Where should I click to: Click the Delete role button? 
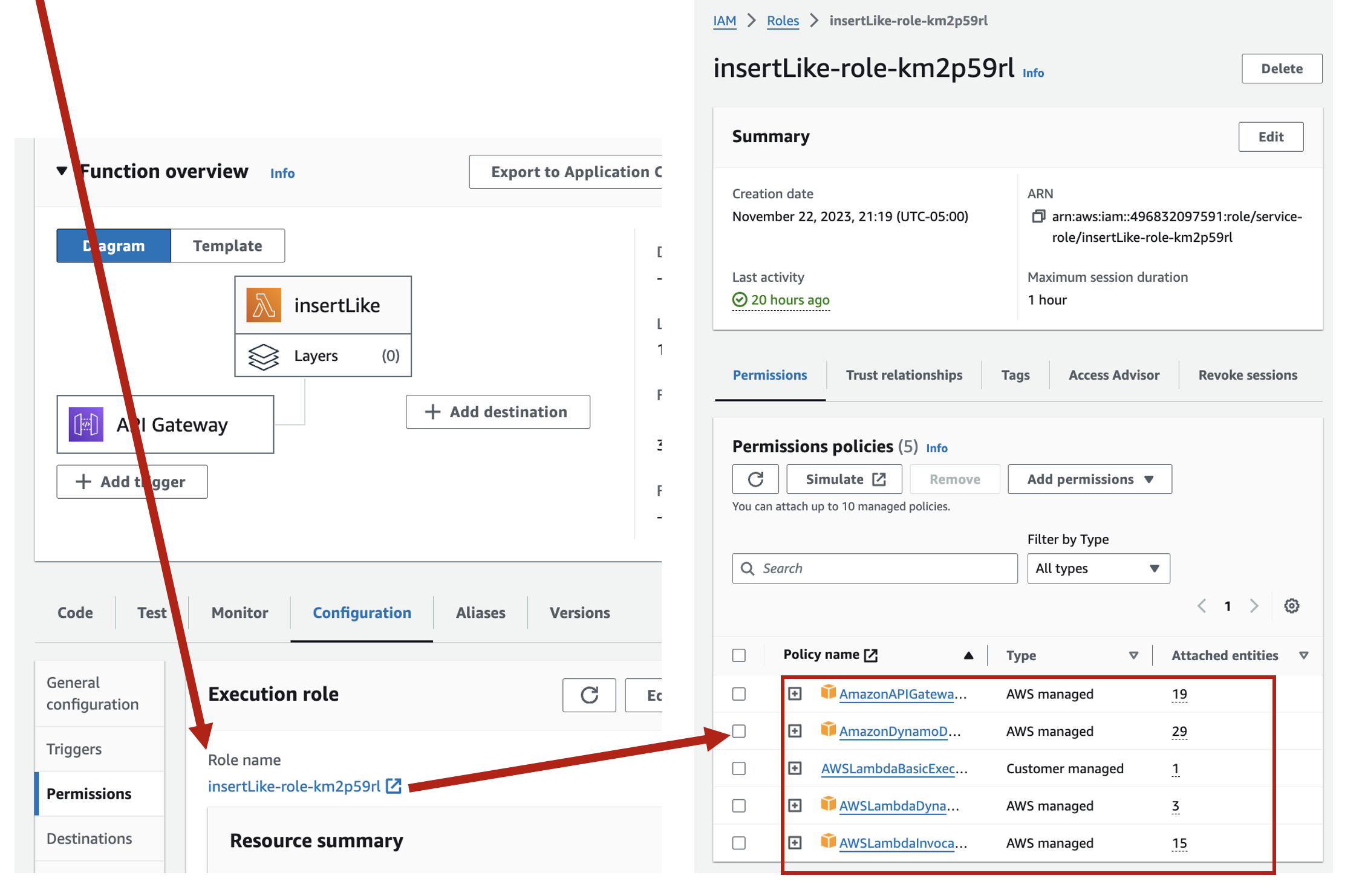pyautogui.click(x=1282, y=69)
